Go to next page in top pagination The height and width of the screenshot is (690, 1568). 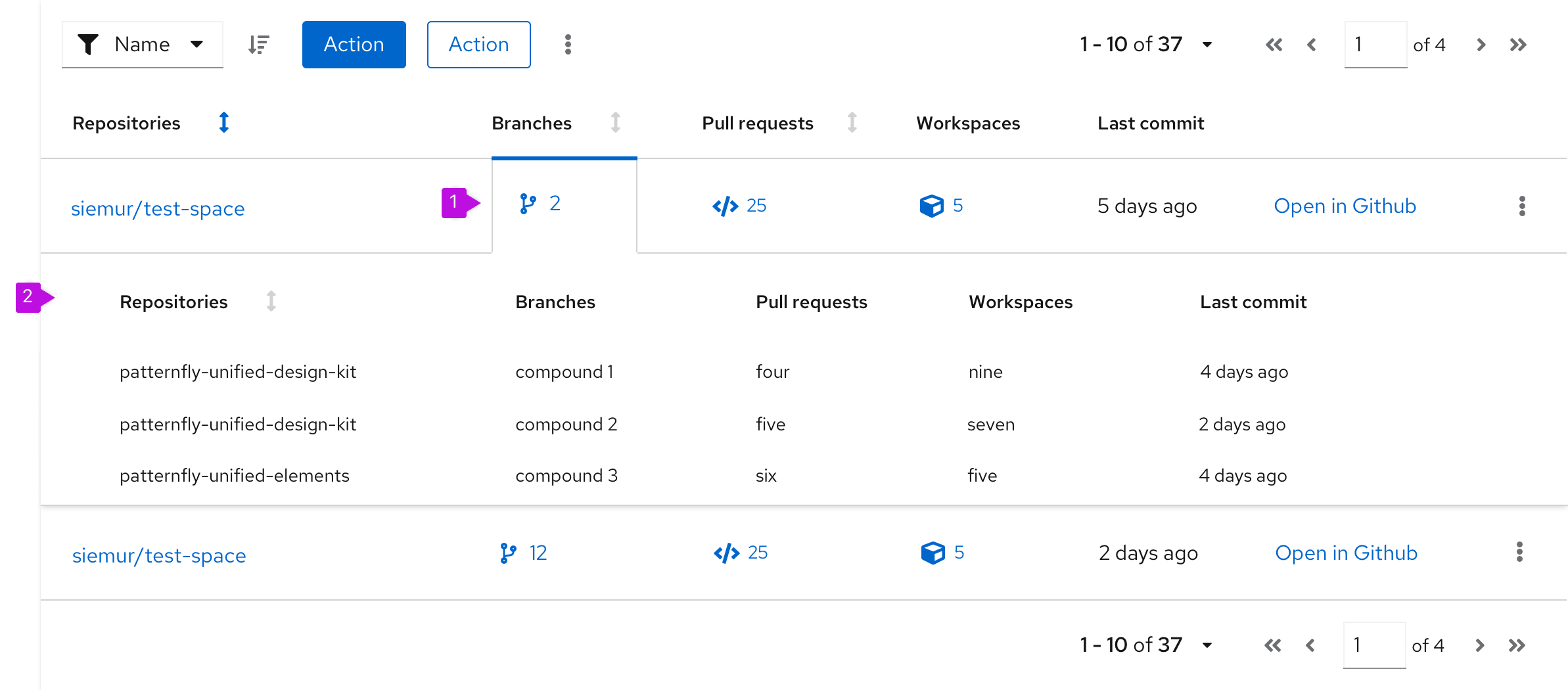tap(1481, 45)
